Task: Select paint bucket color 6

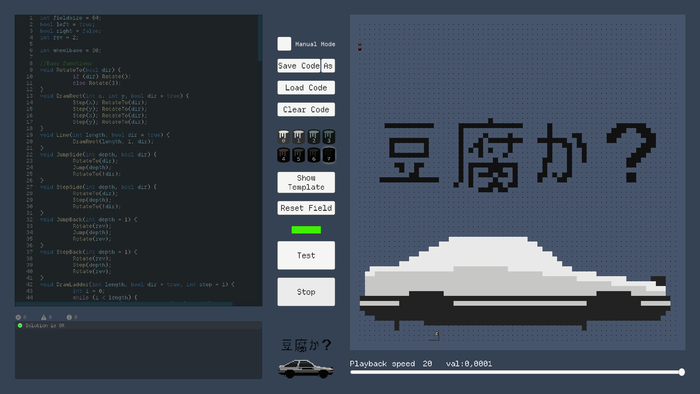Action: coord(314,155)
